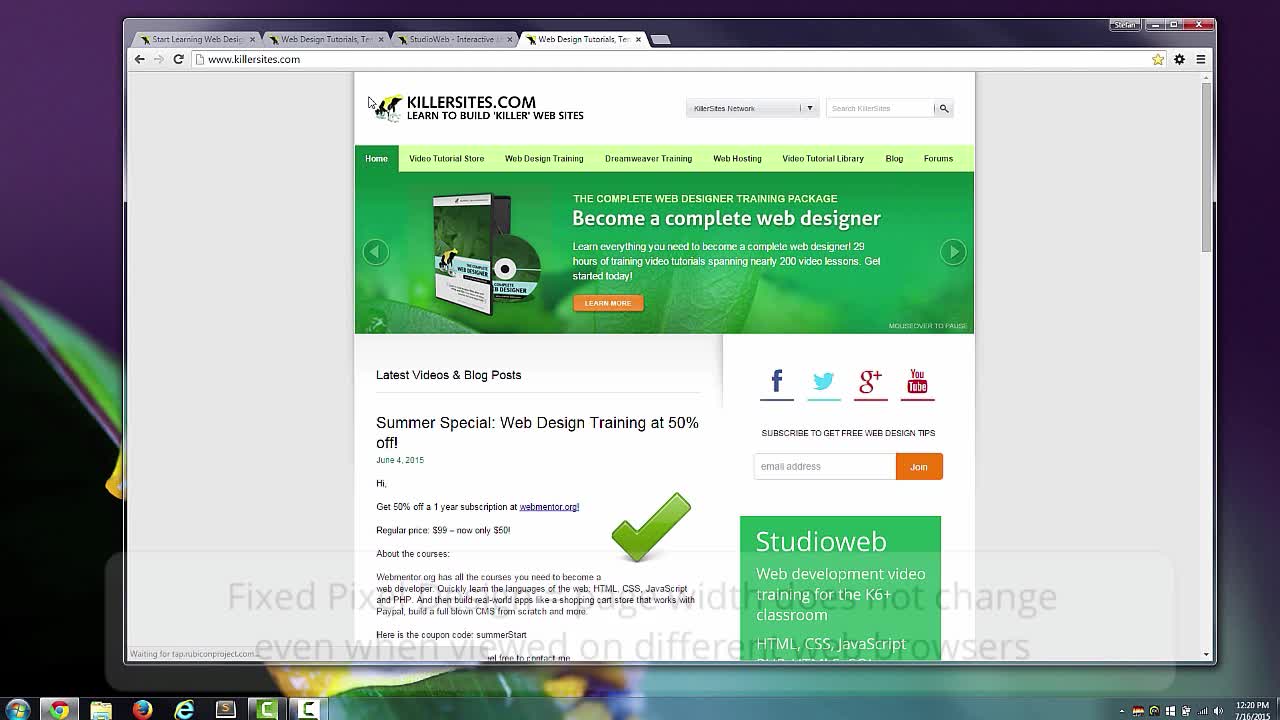Reload the page with the refresh icon
1280x720 pixels.
(x=178, y=59)
